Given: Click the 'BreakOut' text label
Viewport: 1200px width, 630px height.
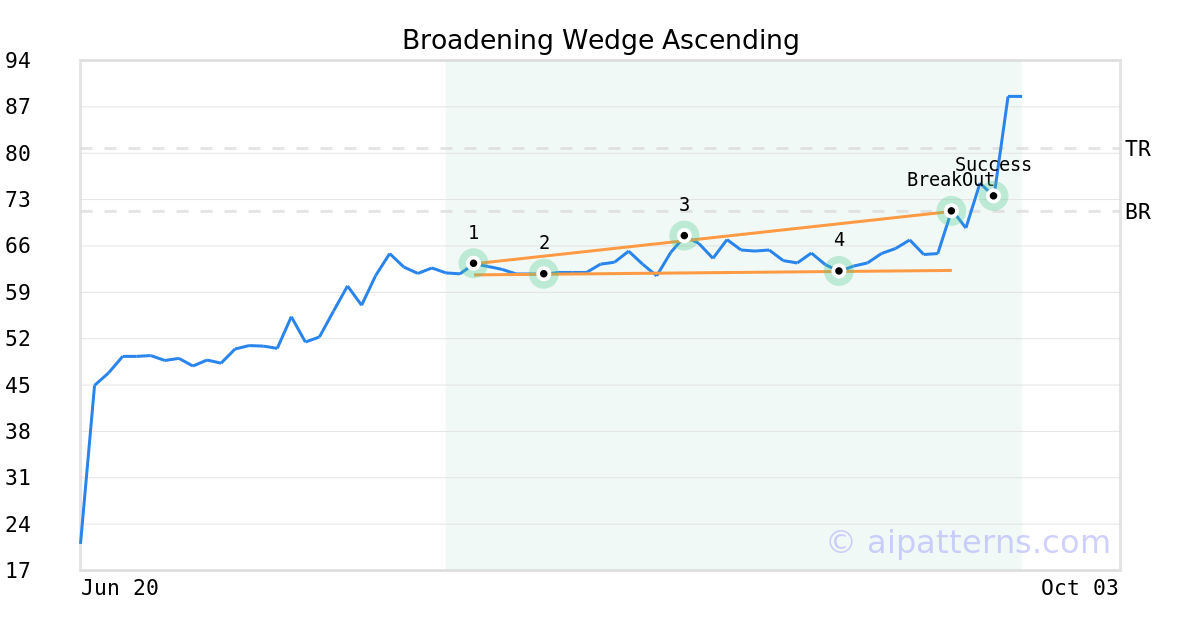Looking at the screenshot, I should [950, 180].
